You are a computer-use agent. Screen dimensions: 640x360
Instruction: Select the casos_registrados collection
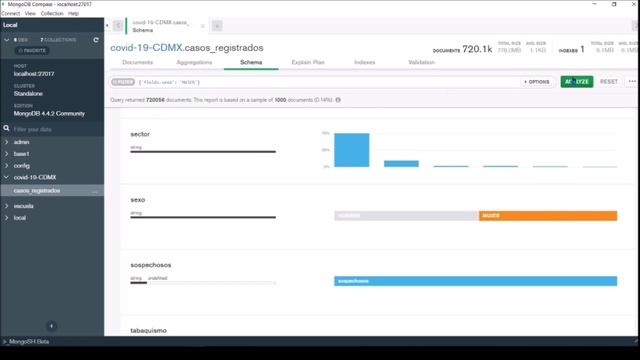[37, 191]
